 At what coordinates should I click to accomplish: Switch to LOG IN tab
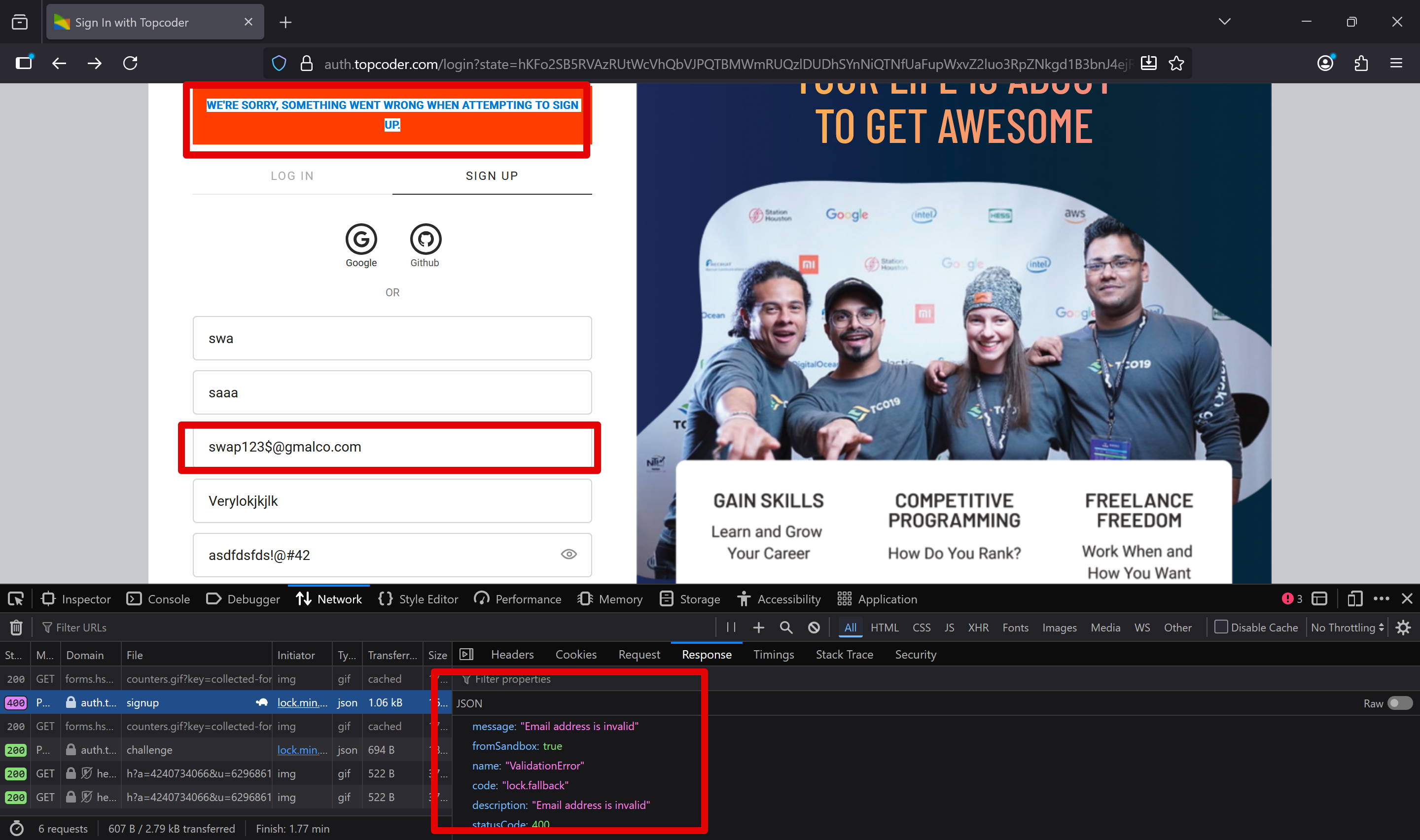coord(292,176)
